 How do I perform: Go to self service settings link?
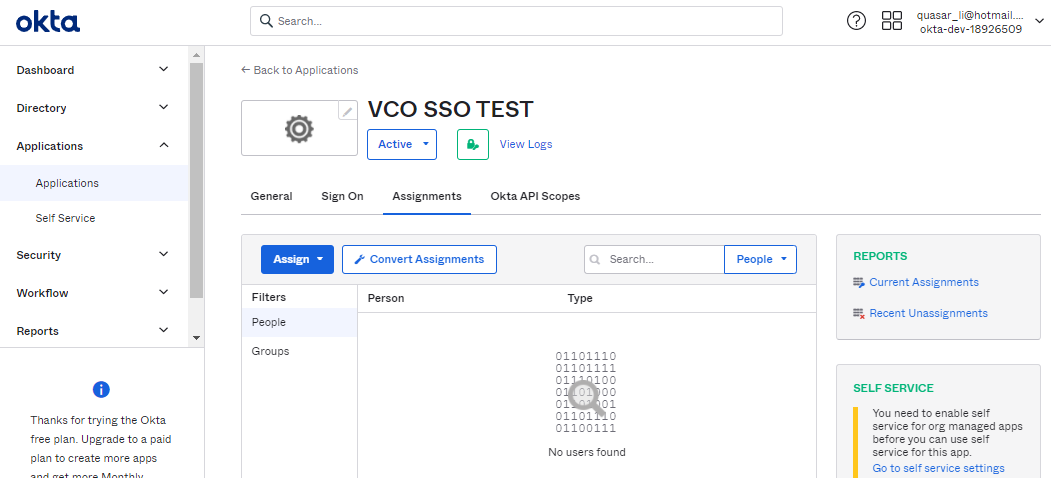tap(938, 468)
